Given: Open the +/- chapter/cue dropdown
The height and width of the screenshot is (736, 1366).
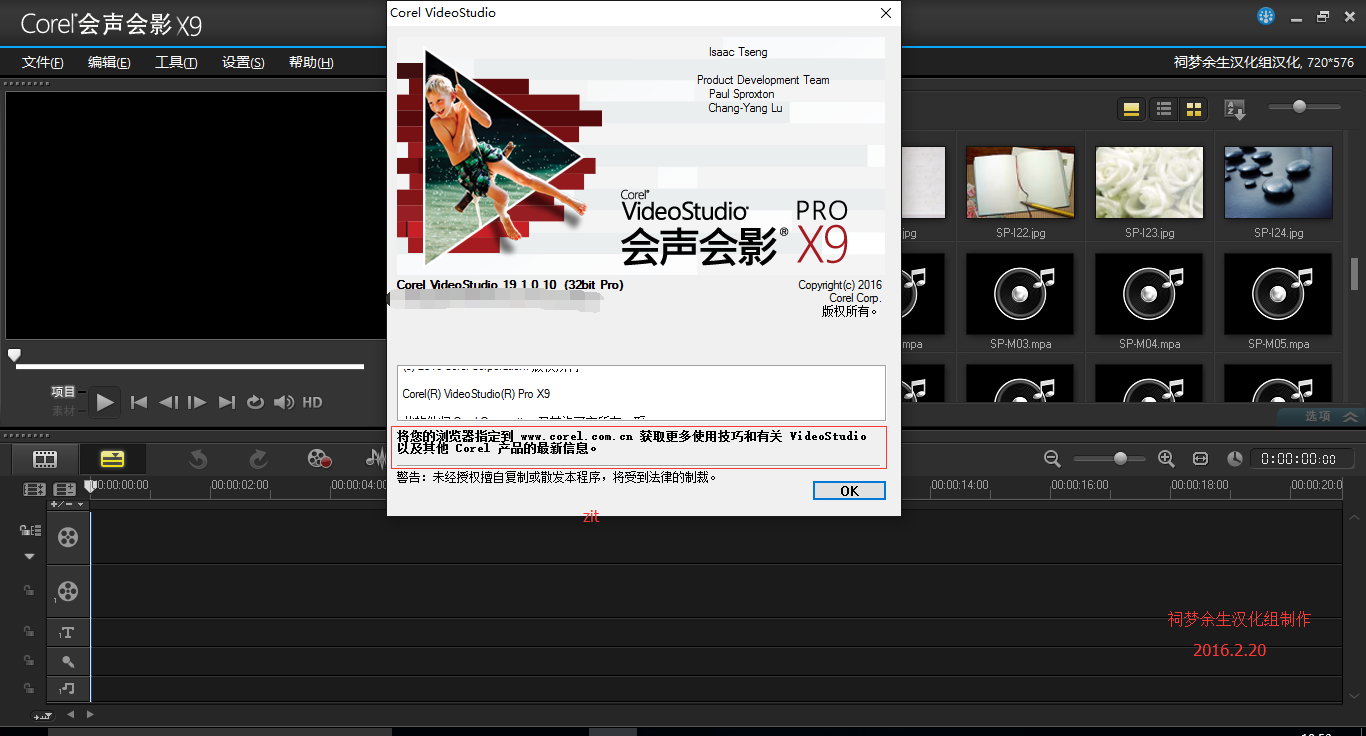Looking at the screenshot, I should pyautogui.click(x=68, y=504).
